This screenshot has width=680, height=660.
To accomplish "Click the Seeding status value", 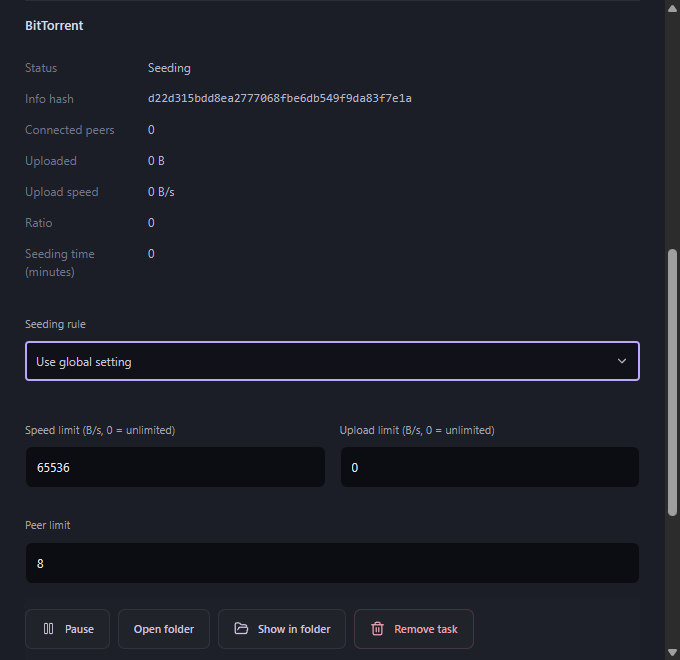I will pos(169,68).
